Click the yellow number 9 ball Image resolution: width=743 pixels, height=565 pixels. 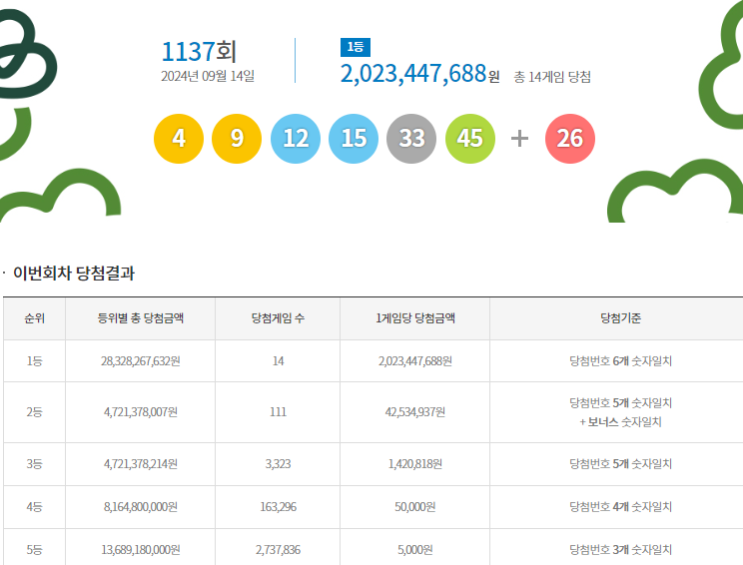click(x=236, y=139)
